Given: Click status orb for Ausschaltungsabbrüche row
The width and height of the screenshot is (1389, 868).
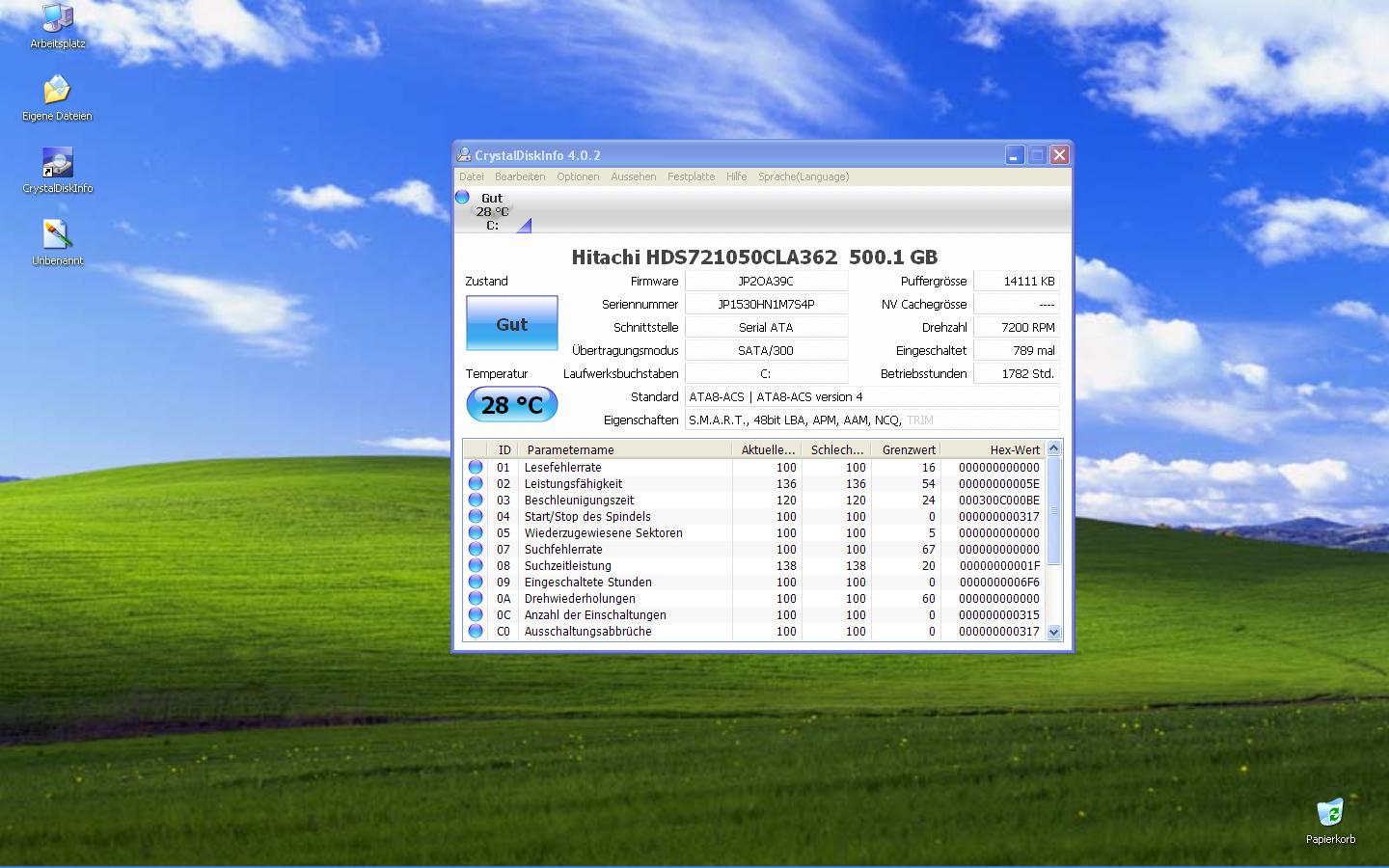Looking at the screenshot, I should pos(476,631).
